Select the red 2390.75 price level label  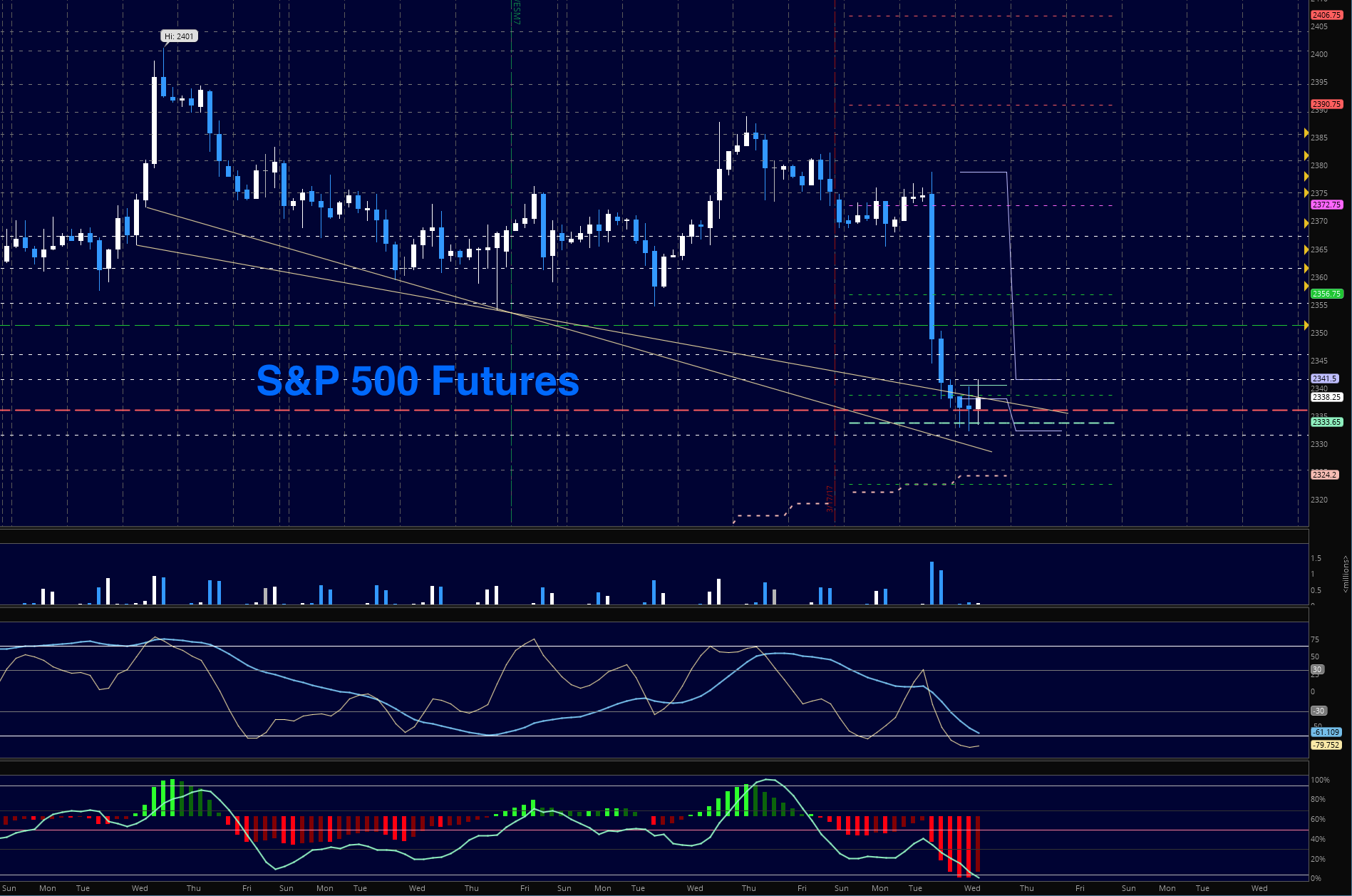pyautogui.click(x=1326, y=104)
